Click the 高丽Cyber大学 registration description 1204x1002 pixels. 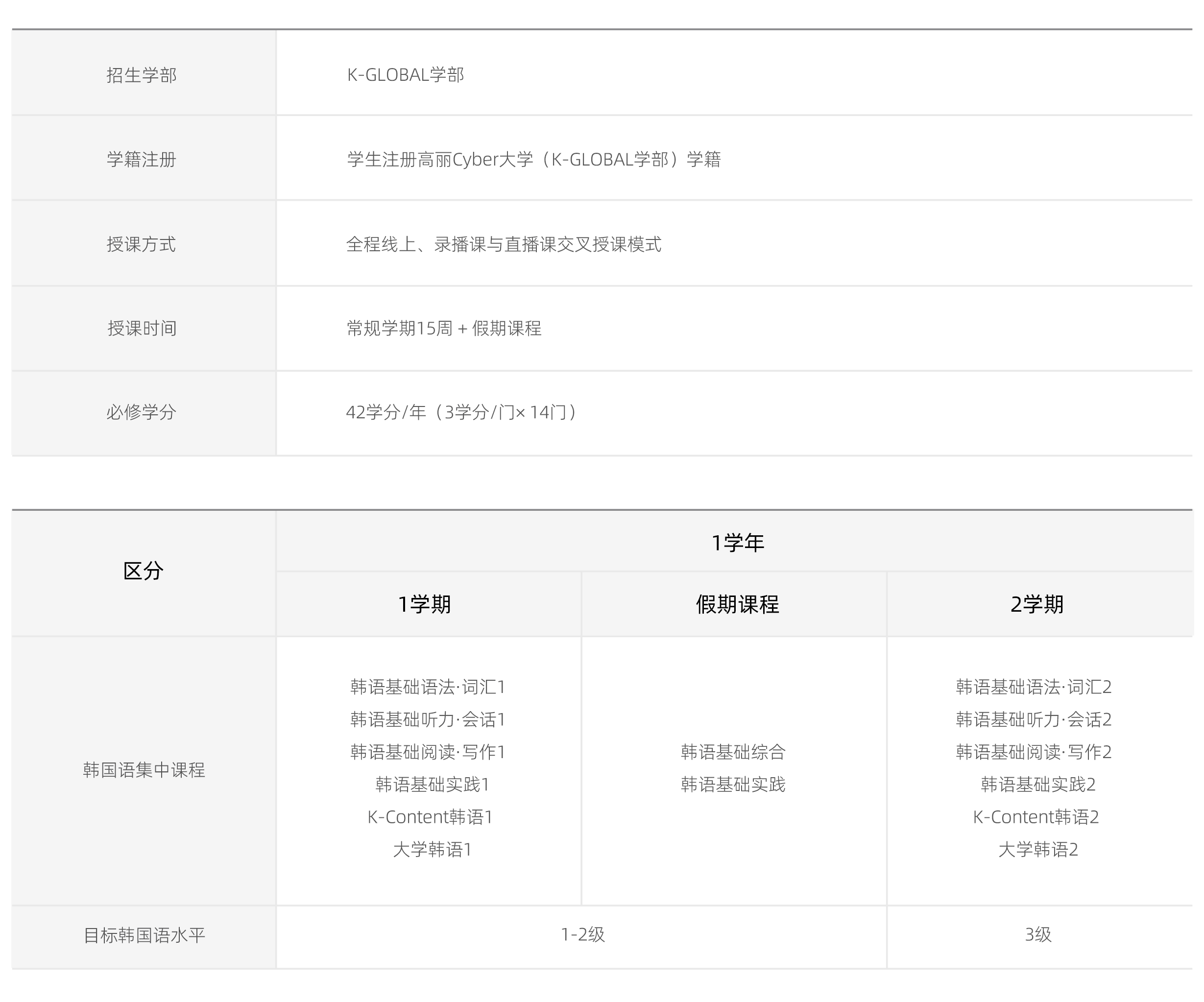click(x=533, y=159)
